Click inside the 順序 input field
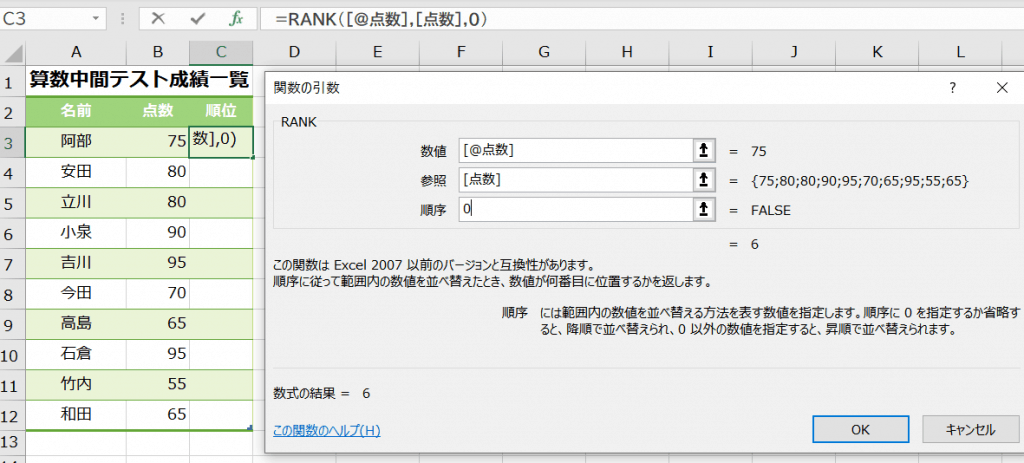 (x=575, y=210)
